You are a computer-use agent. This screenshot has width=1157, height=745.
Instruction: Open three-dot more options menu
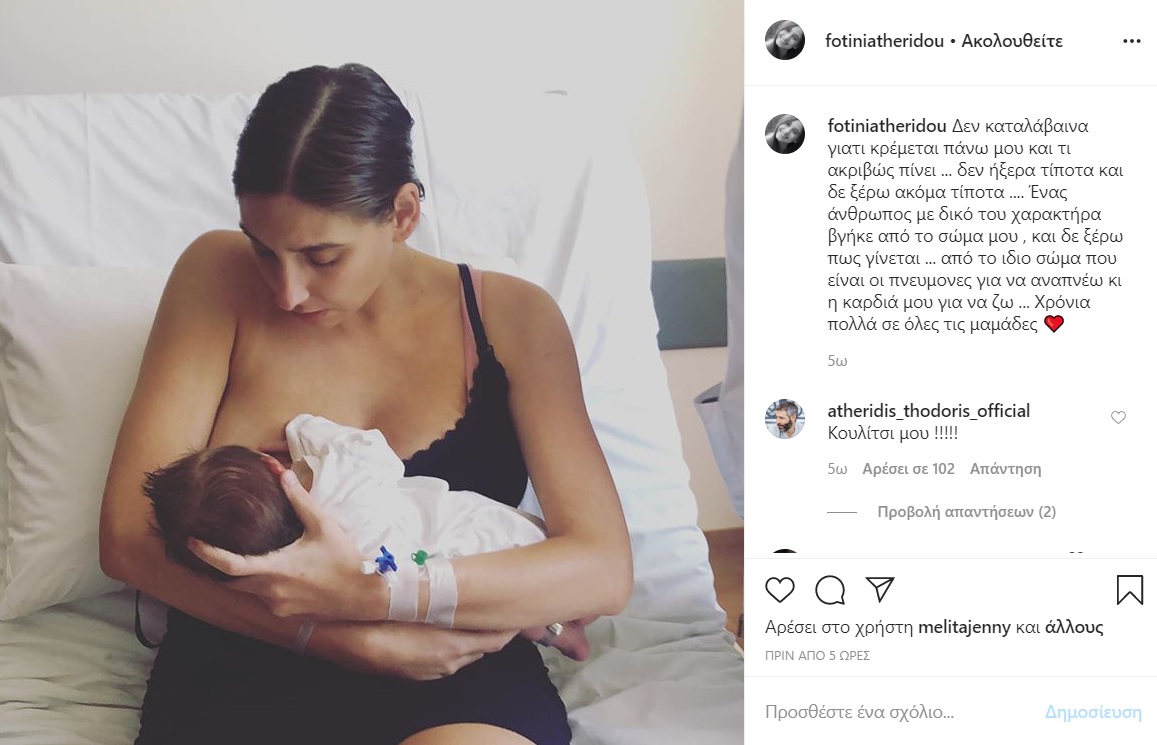[1132, 41]
